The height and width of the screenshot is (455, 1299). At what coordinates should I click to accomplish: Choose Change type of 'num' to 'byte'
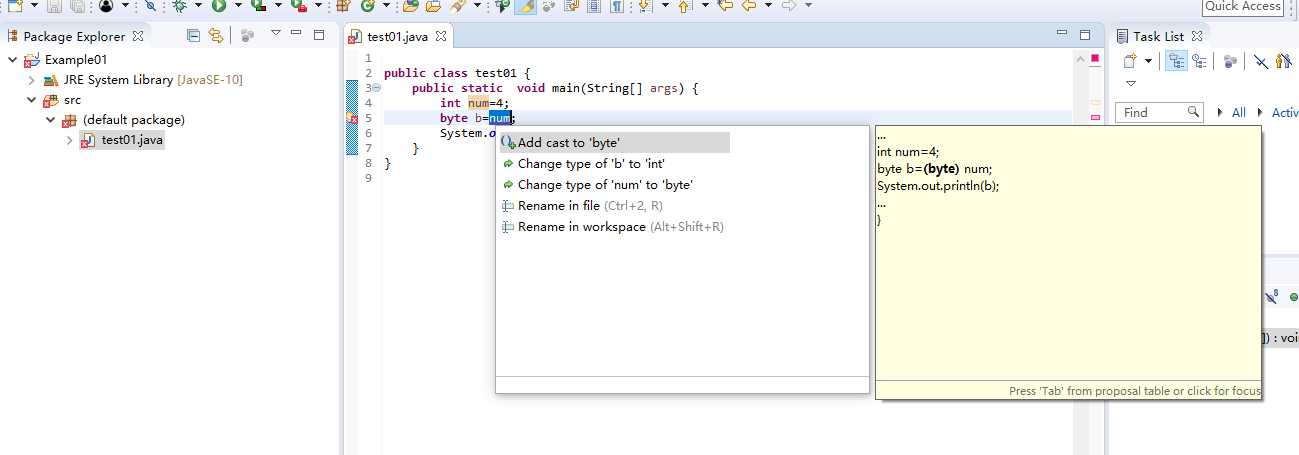click(x=605, y=185)
